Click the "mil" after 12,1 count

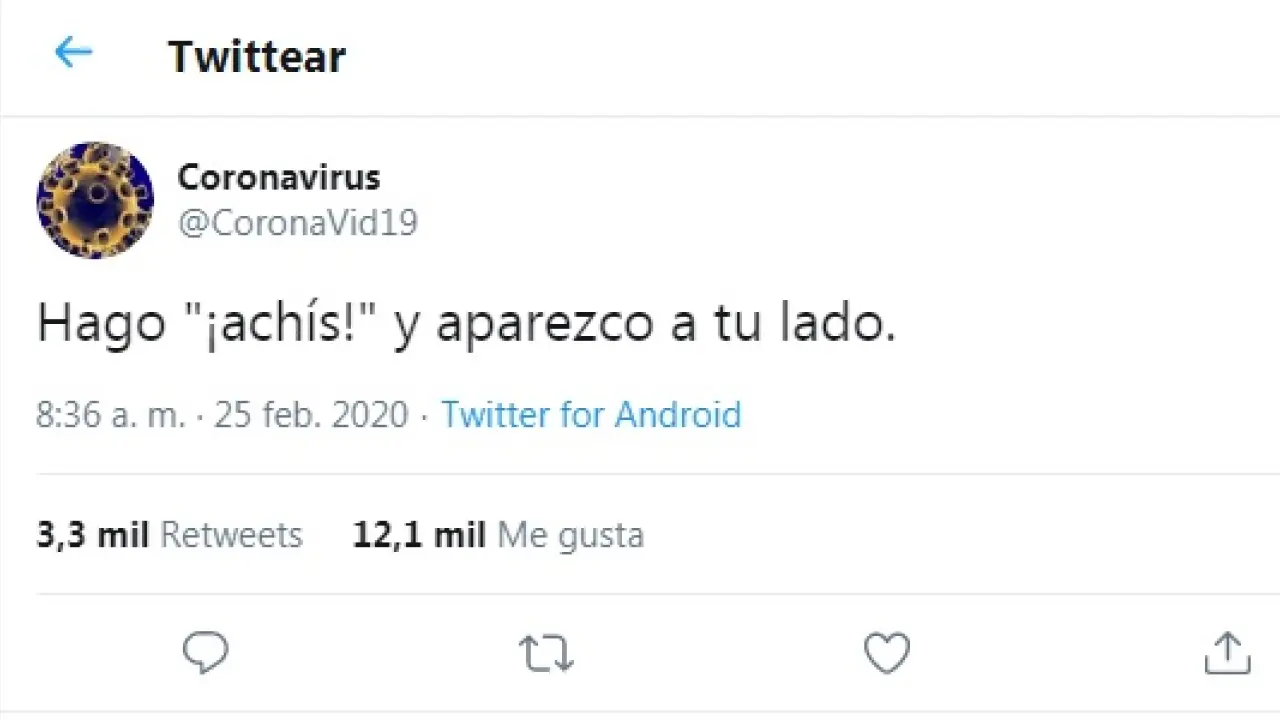click(459, 535)
